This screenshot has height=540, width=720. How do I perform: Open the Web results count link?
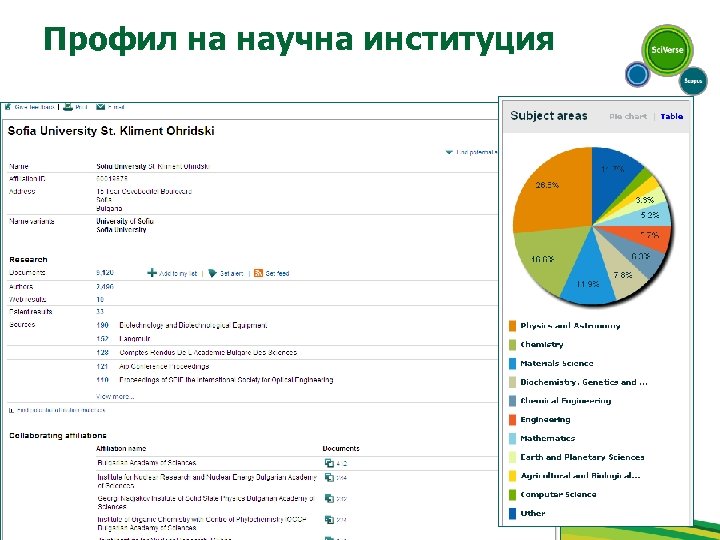pyautogui.click(x=100, y=299)
